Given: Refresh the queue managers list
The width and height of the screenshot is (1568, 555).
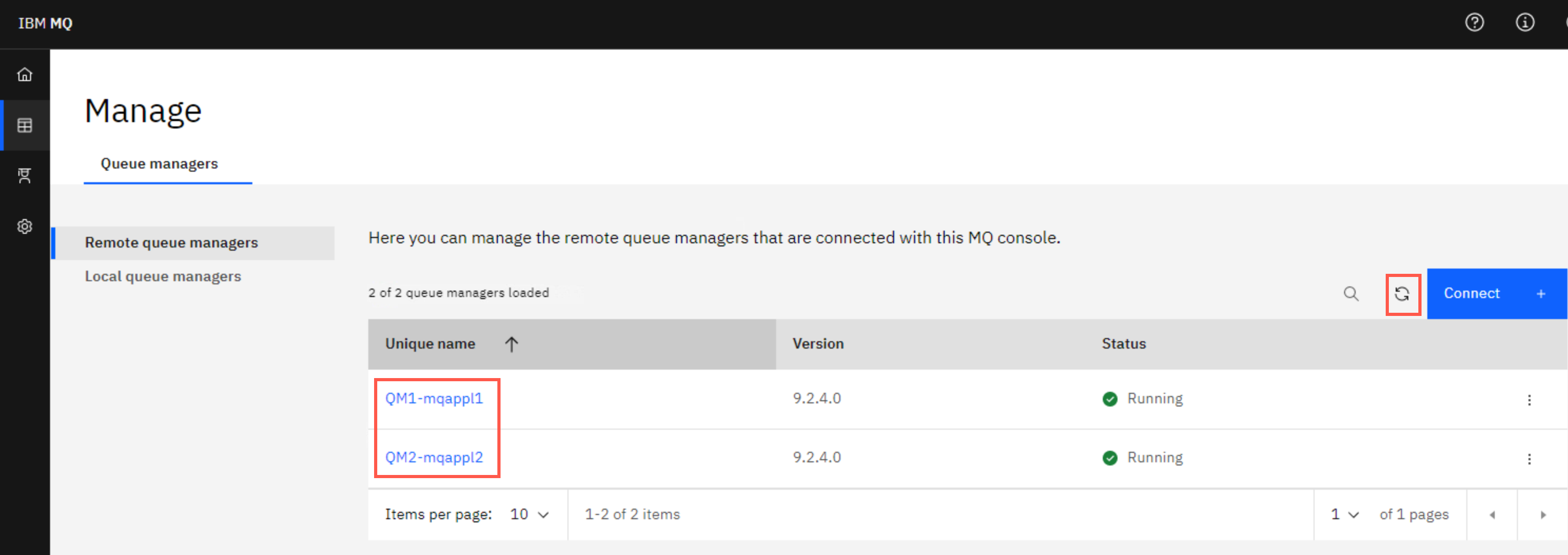Looking at the screenshot, I should pos(1402,294).
